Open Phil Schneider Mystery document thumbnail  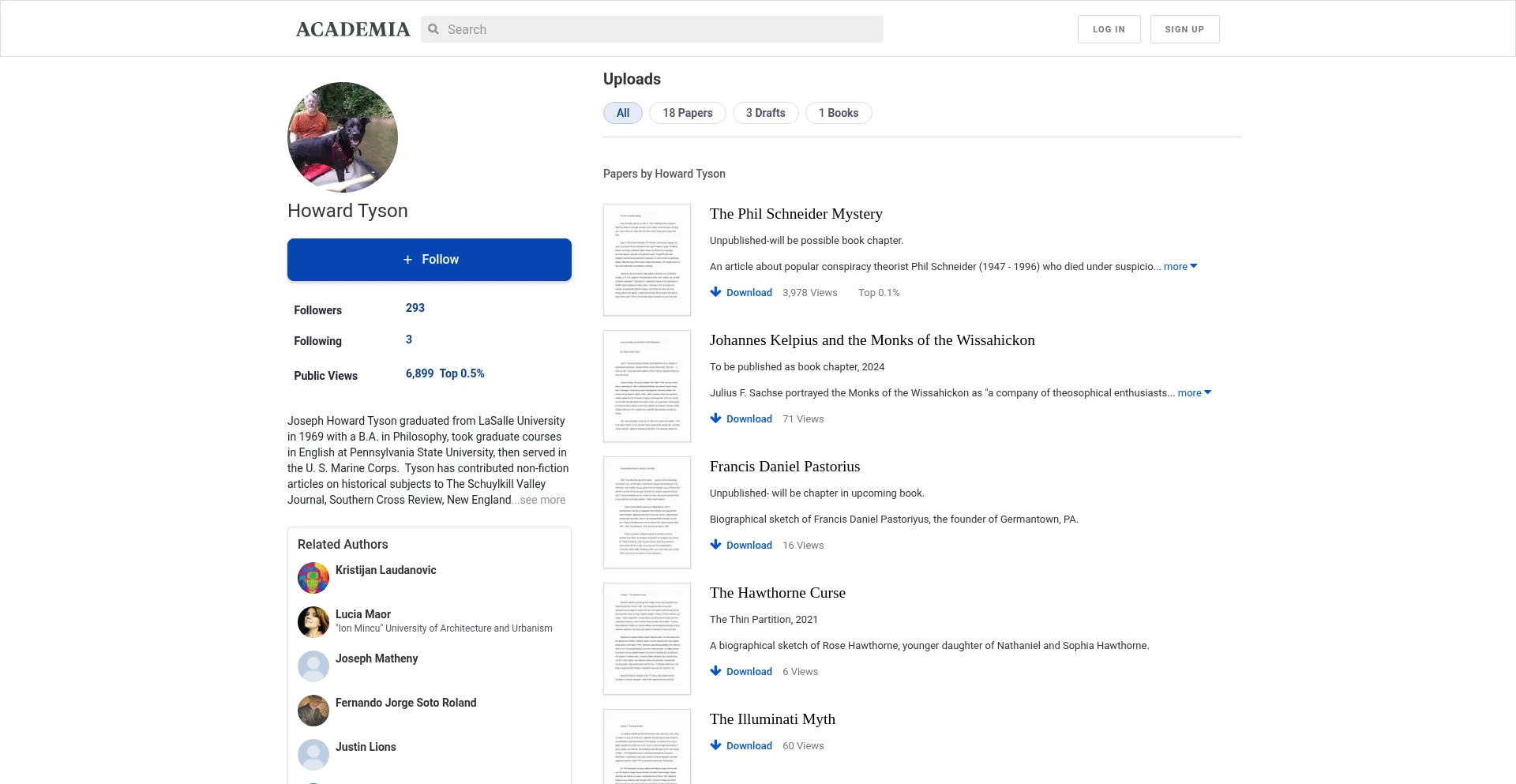pos(647,260)
